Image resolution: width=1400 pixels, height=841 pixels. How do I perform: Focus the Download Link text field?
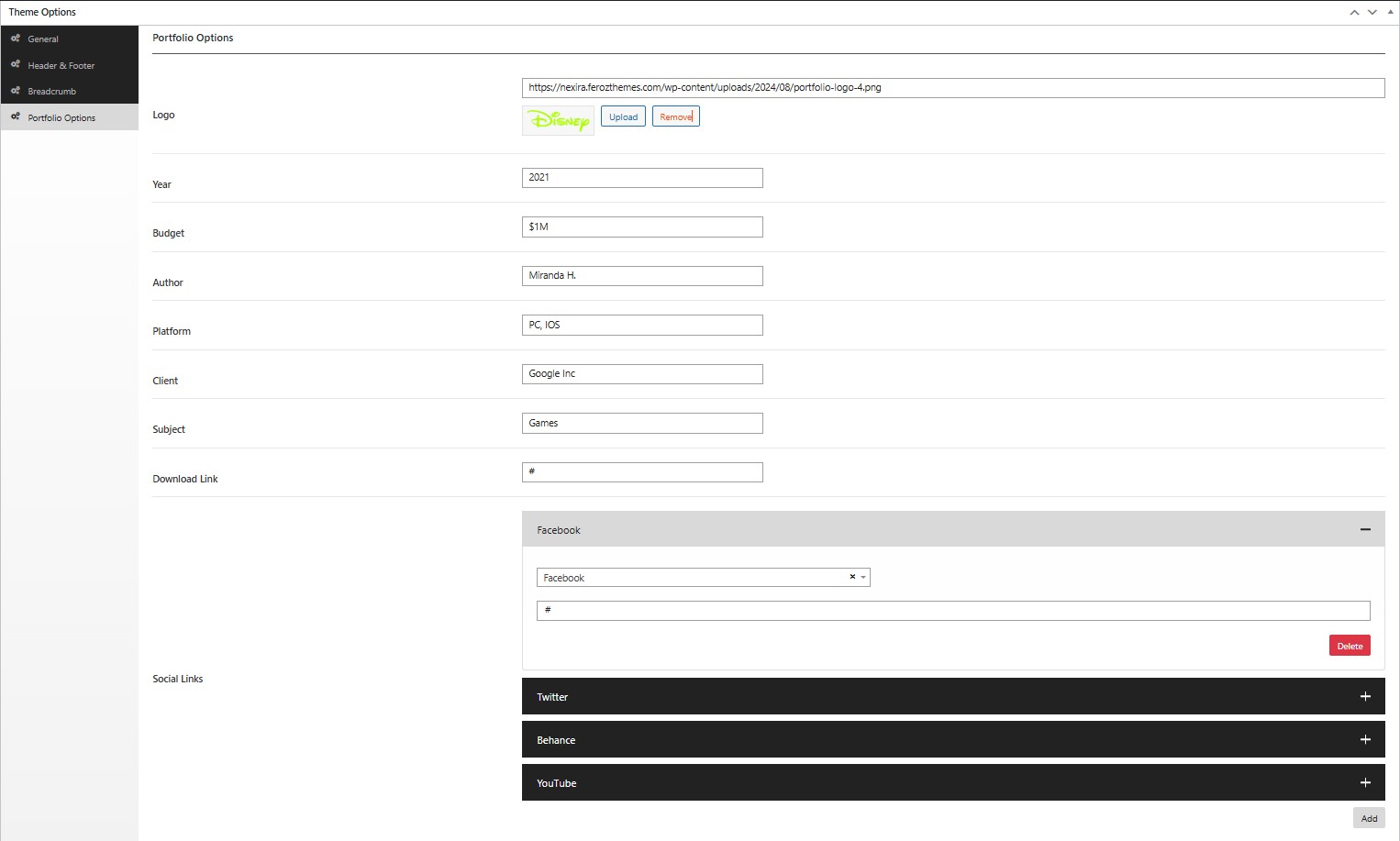point(642,472)
